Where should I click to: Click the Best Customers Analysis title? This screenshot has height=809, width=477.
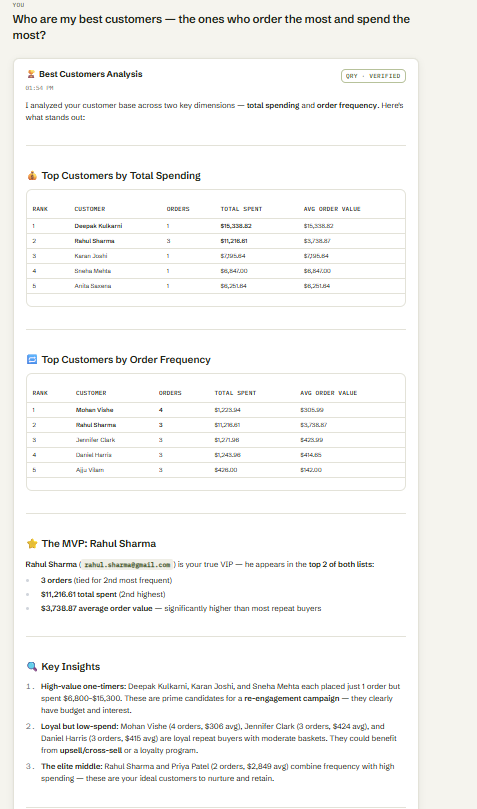(x=91, y=74)
